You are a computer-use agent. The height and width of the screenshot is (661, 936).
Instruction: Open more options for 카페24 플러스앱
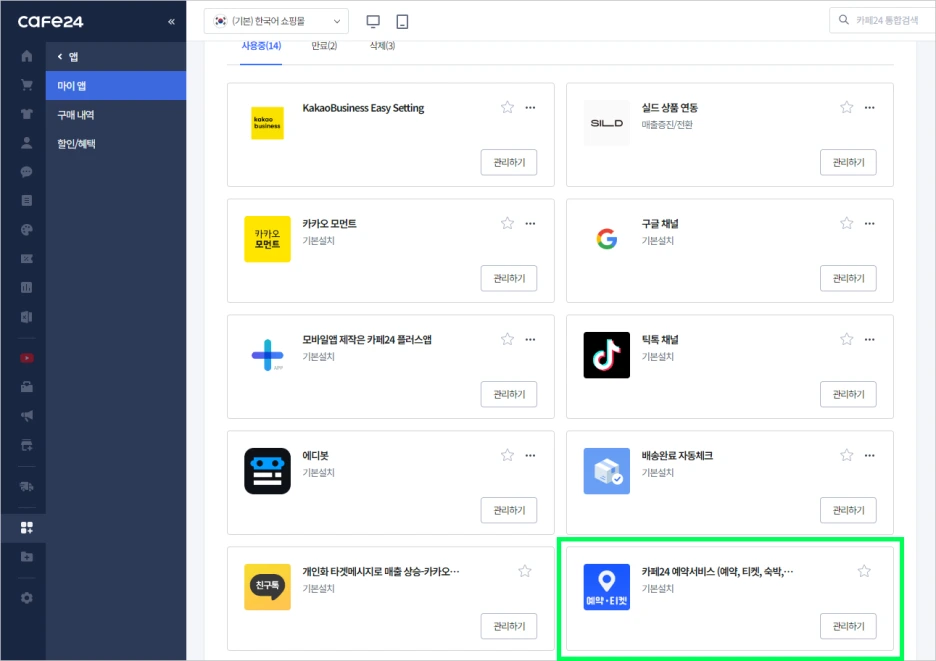pyautogui.click(x=530, y=339)
